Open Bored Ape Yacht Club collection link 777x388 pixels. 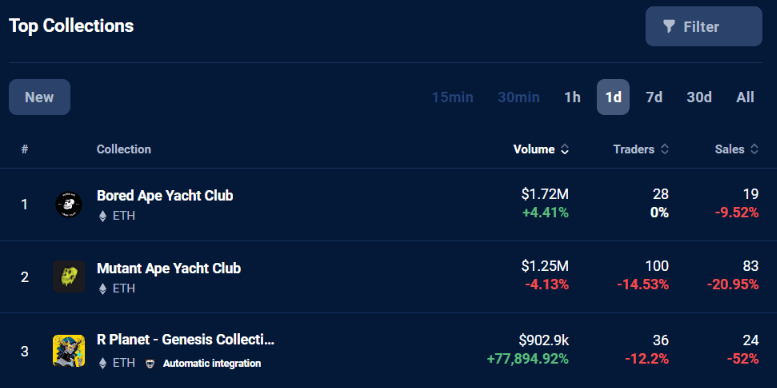165,196
